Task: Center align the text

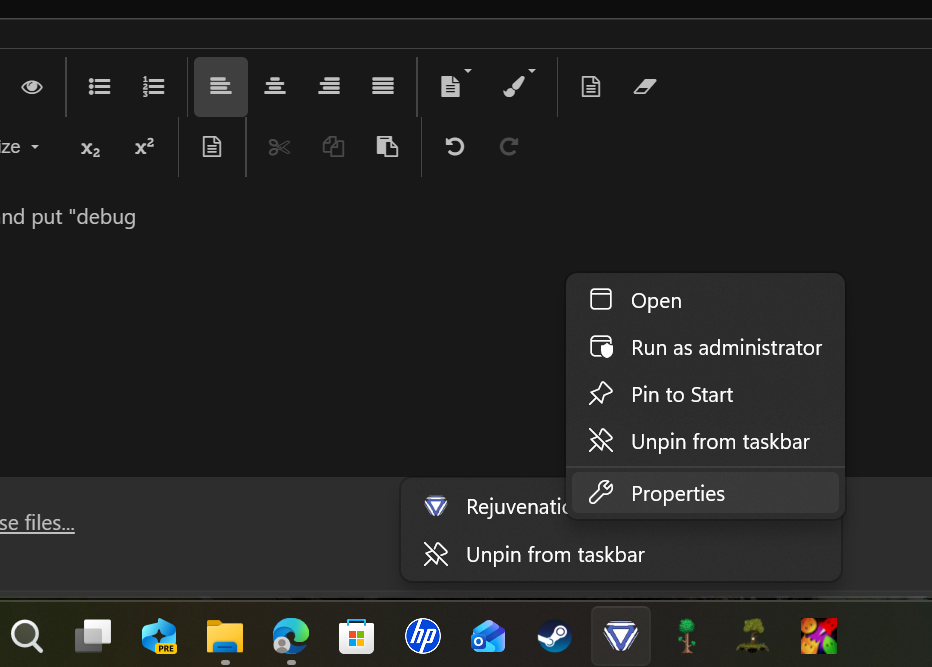Action: (x=275, y=87)
